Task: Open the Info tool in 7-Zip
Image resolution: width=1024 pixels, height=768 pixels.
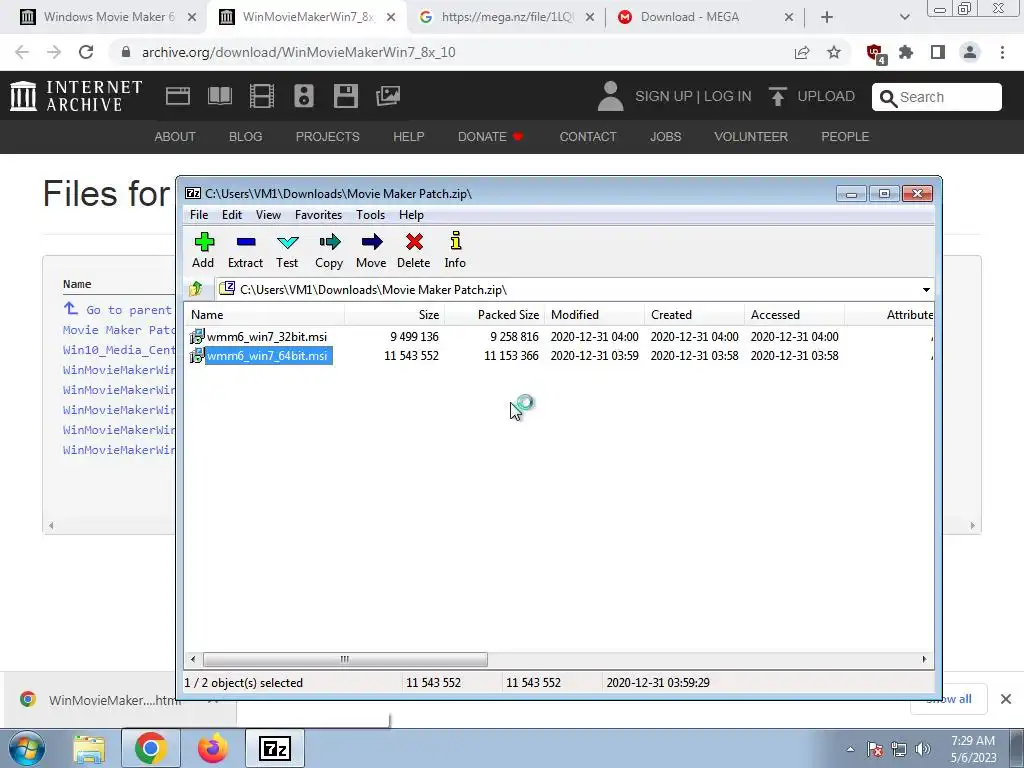Action: click(x=456, y=241)
